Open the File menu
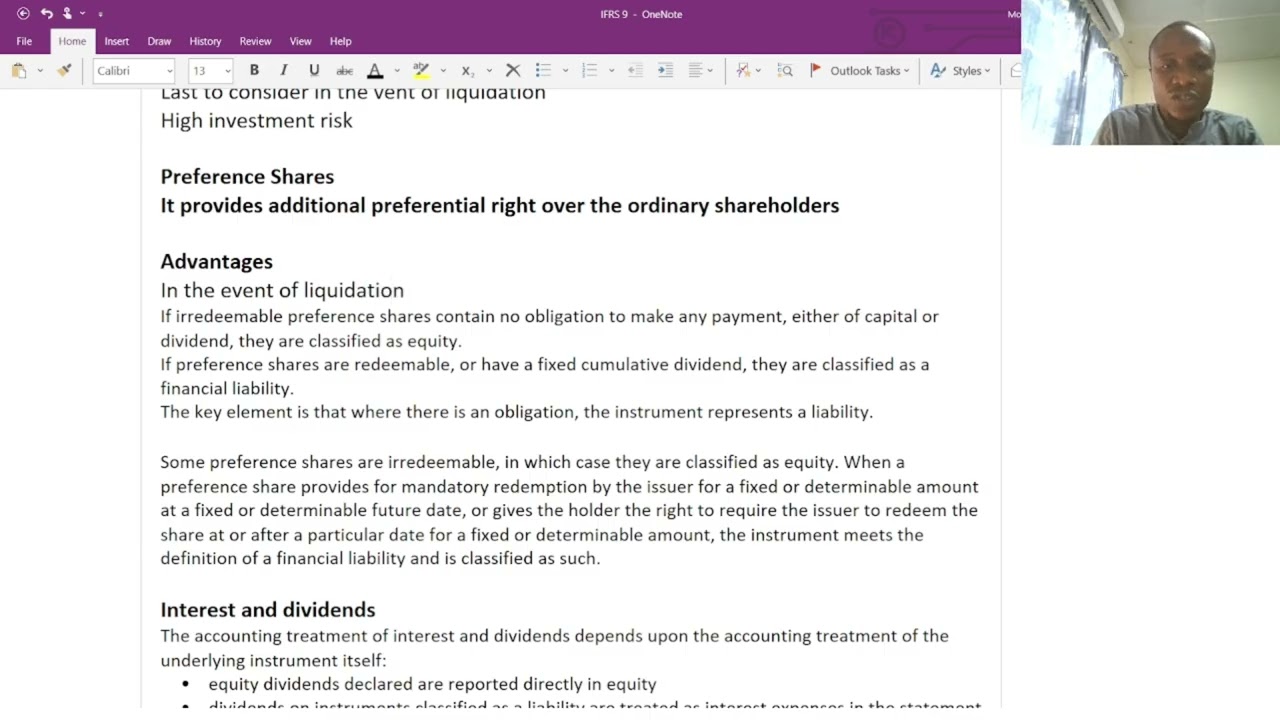Screen dimensions: 1280x720 [24, 41]
